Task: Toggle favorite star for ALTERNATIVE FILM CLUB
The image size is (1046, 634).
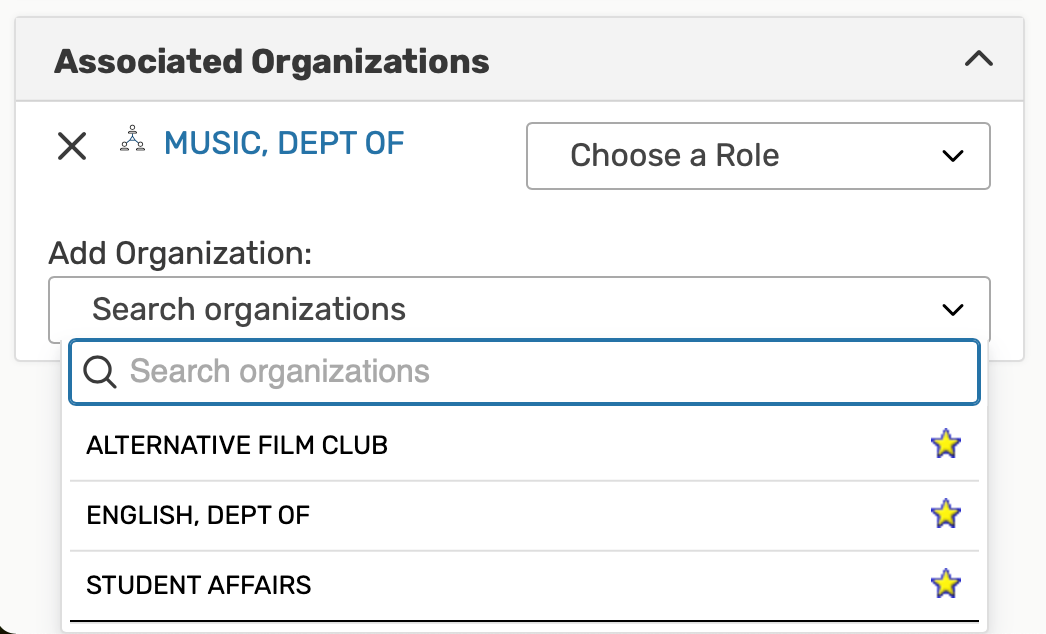Action: pyautogui.click(x=945, y=444)
